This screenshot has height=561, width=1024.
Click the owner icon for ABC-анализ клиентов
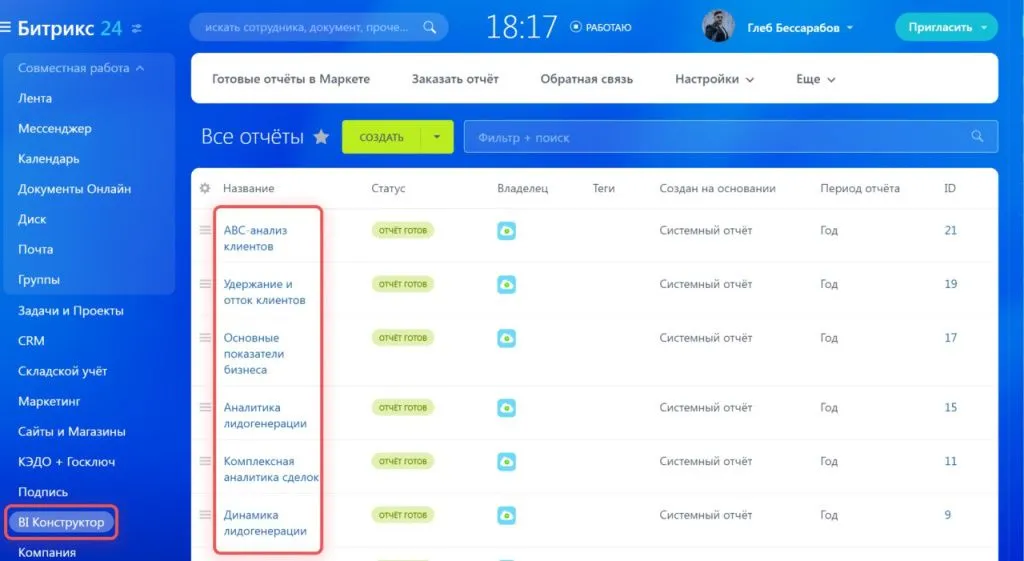pos(507,231)
